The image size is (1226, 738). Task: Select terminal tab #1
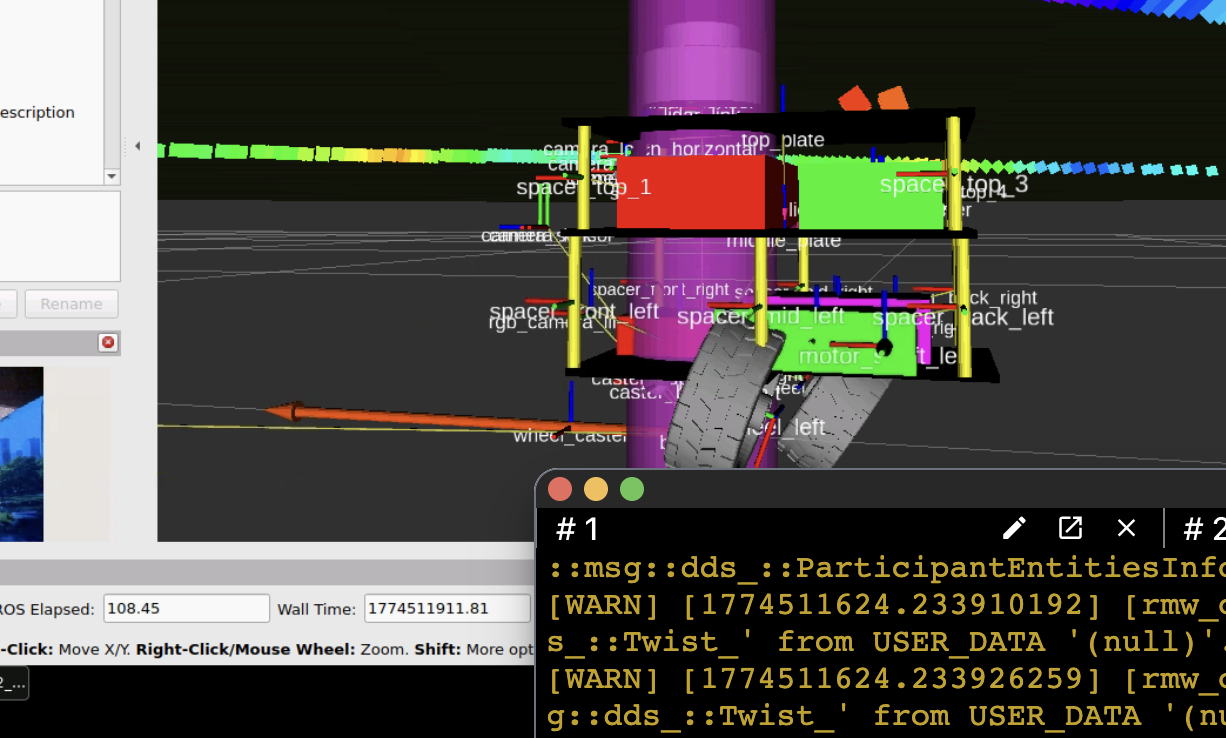(578, 529)
